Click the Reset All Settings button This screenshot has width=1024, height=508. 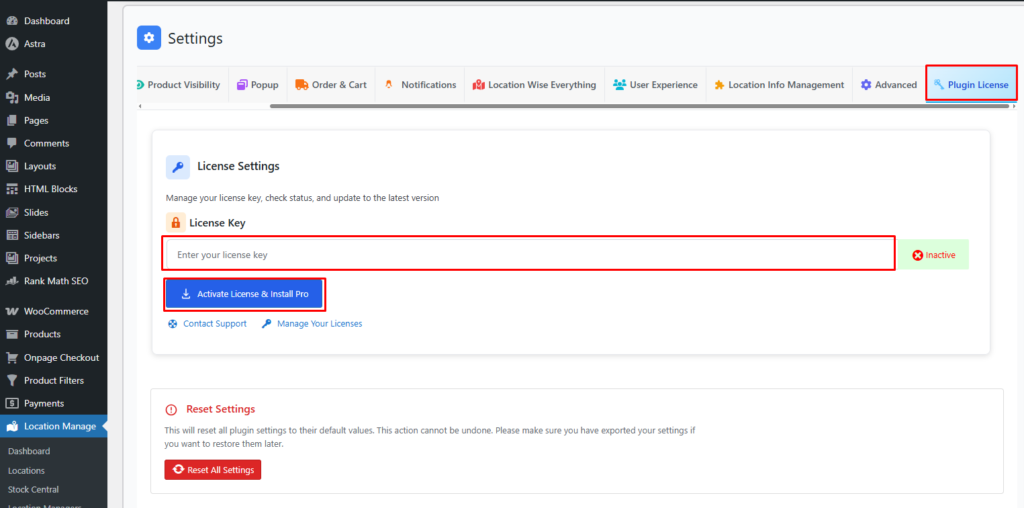tap(213, 470)
